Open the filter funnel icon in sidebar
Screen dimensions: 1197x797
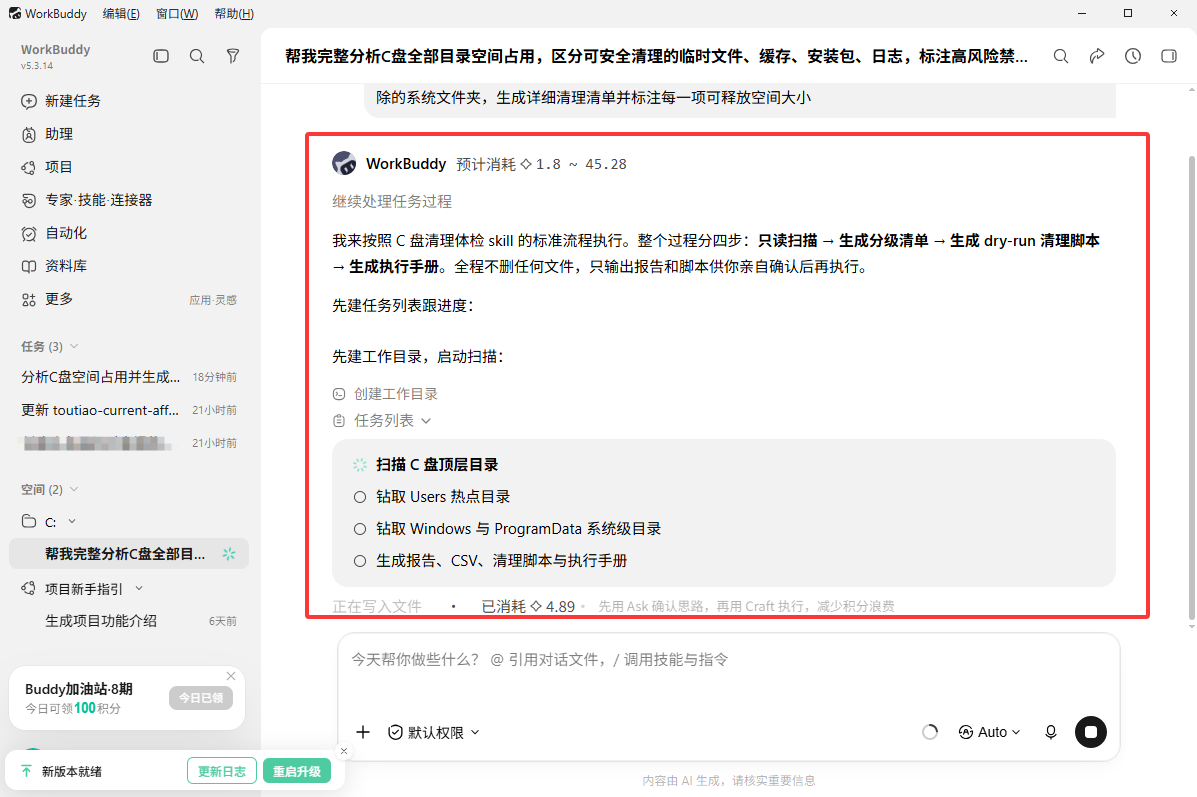(x=233, y=56)
